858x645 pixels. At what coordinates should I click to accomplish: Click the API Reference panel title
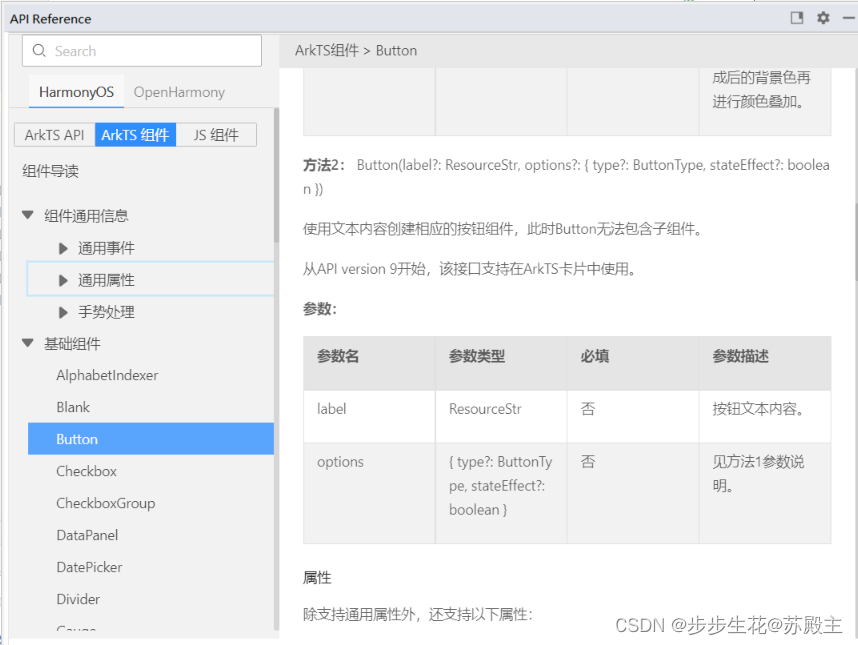(x=50, y=19)
